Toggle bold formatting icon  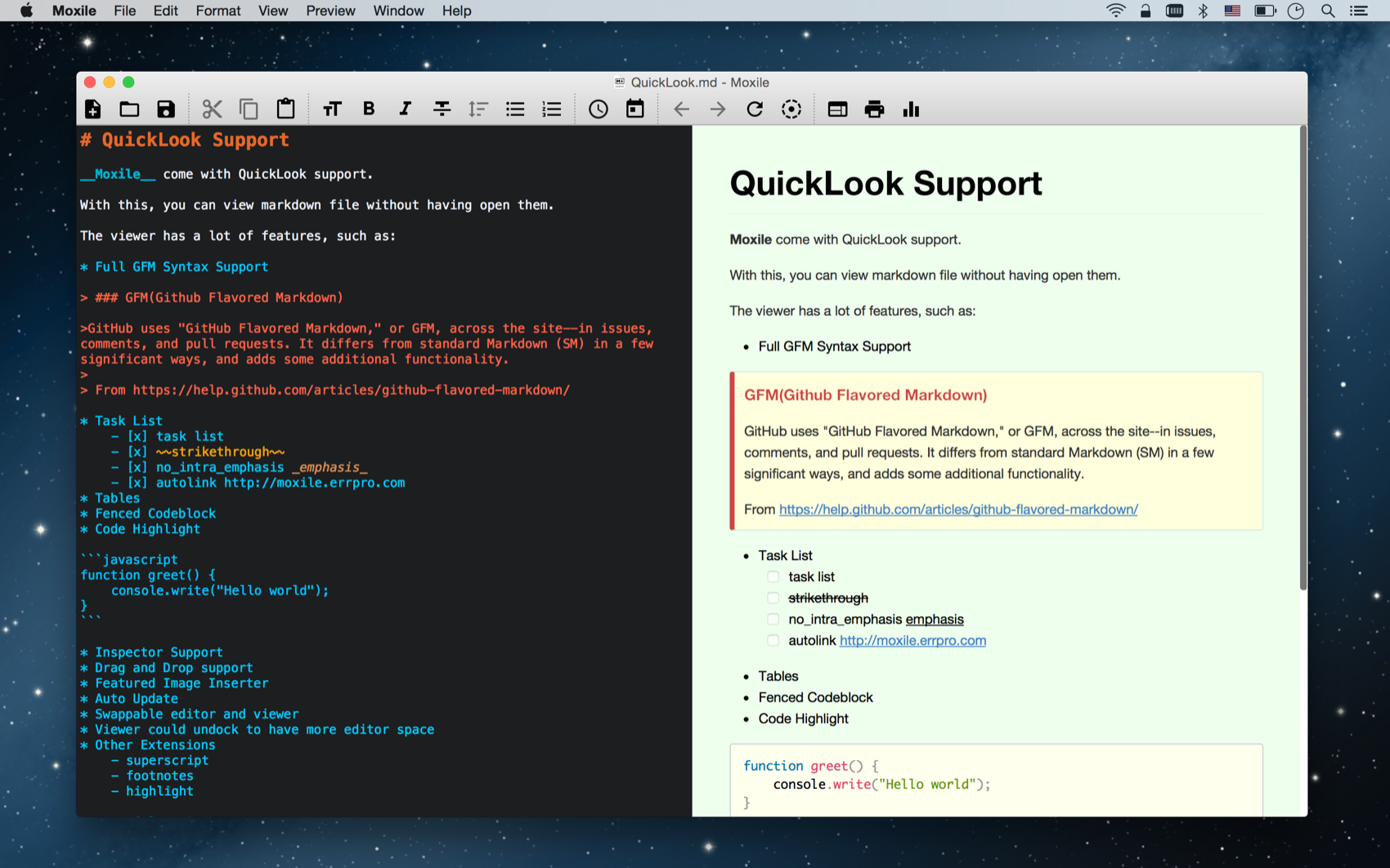(369, 109)
